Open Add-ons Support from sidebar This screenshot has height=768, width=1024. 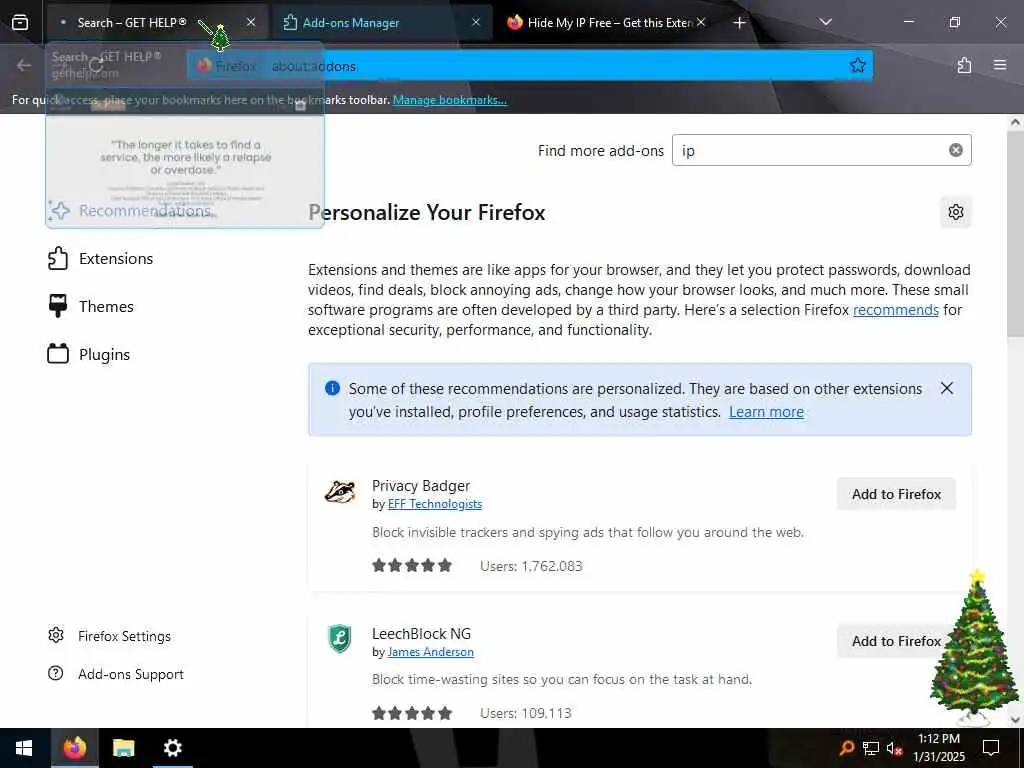(x=116, y=674)
